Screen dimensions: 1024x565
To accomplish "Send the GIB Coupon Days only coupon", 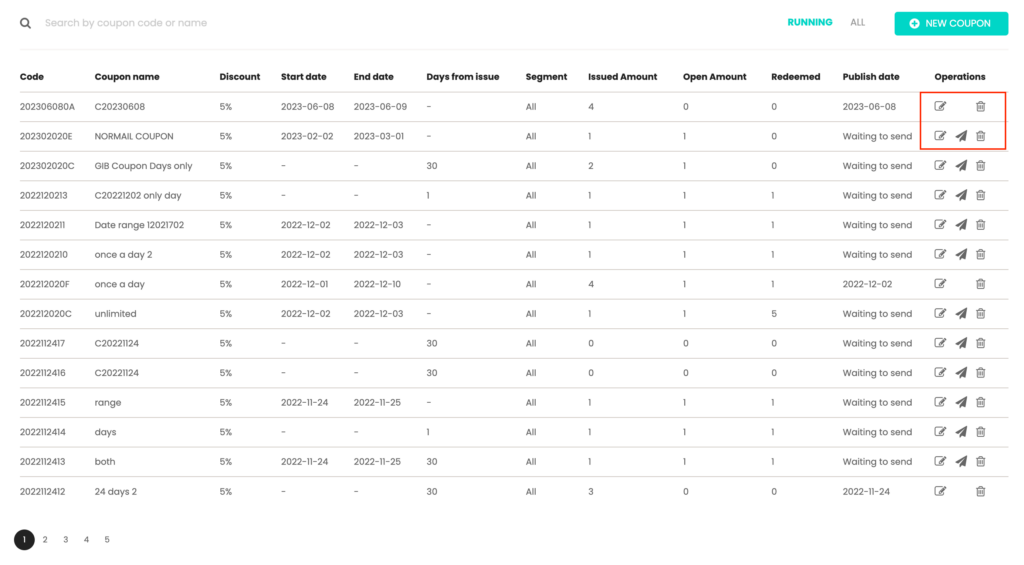I will click(961, 166).
